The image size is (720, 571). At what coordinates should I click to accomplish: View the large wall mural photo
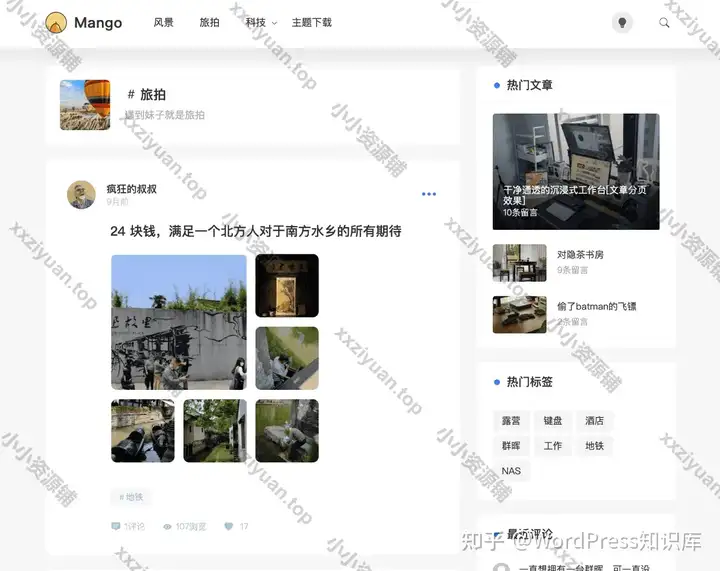click(x=179, y=322)
